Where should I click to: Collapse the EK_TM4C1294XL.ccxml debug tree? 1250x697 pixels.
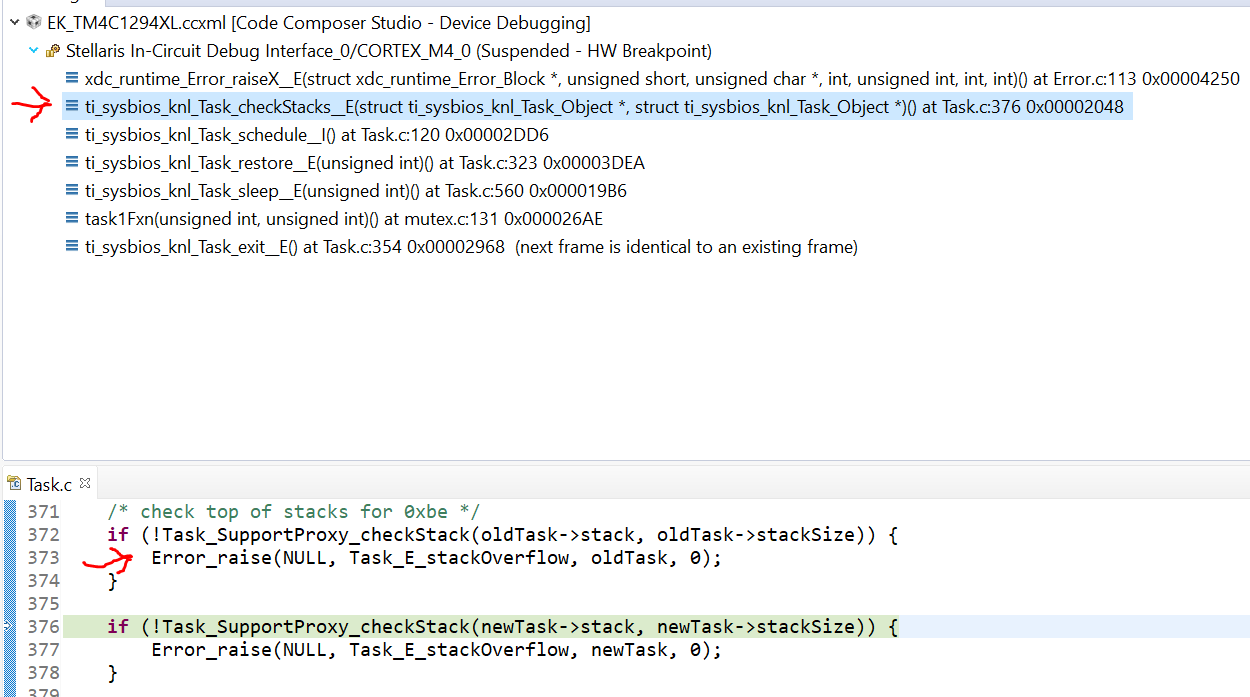(14, 22)
